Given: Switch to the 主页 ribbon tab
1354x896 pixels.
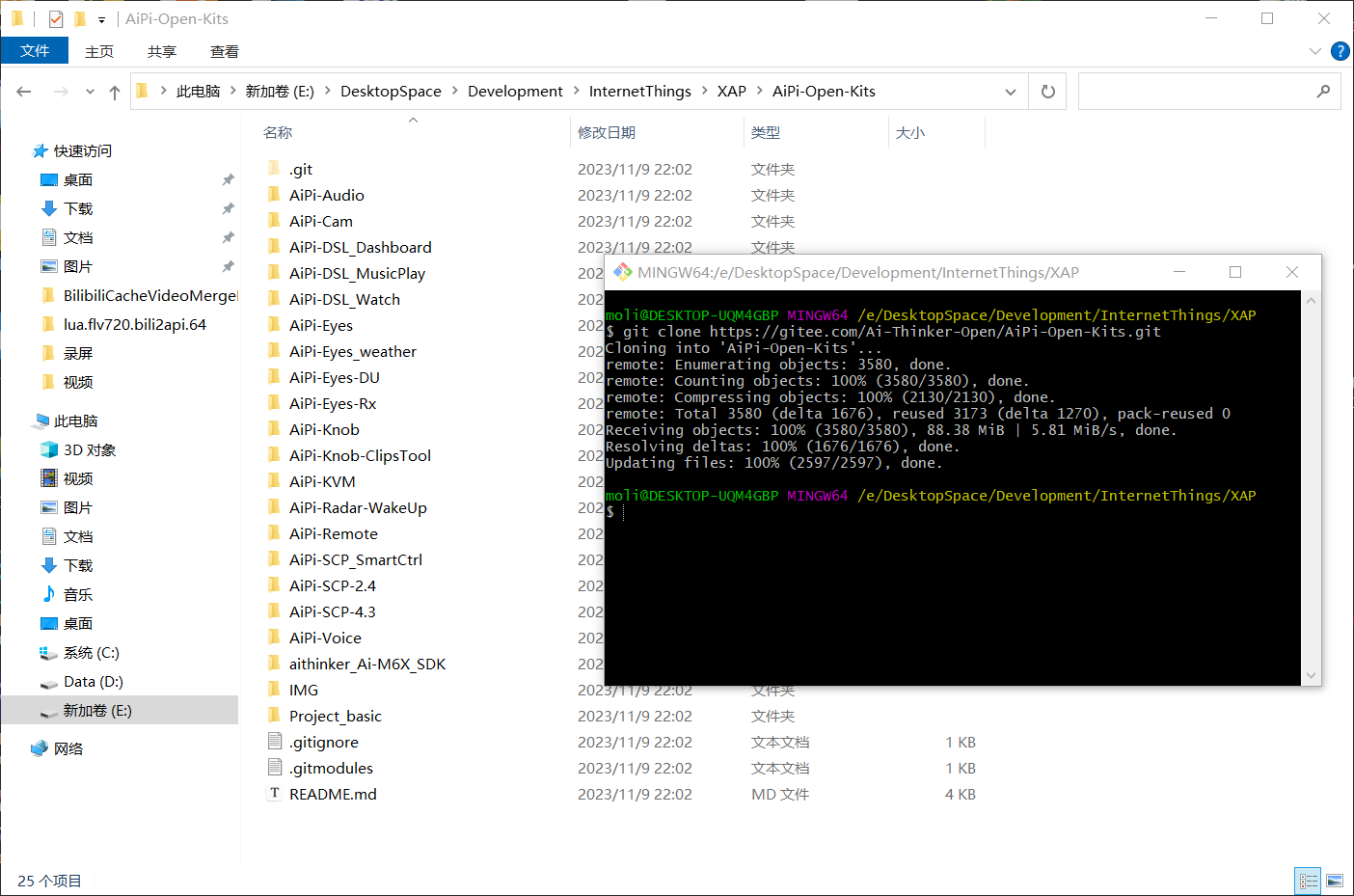Looking at the screenshot, I should (99, 51).
